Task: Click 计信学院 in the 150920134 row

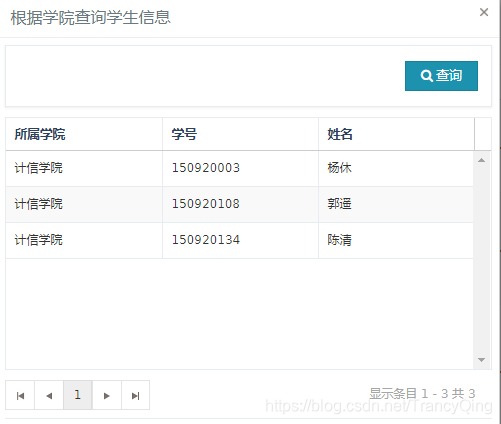Action: [x=38, y=240]
